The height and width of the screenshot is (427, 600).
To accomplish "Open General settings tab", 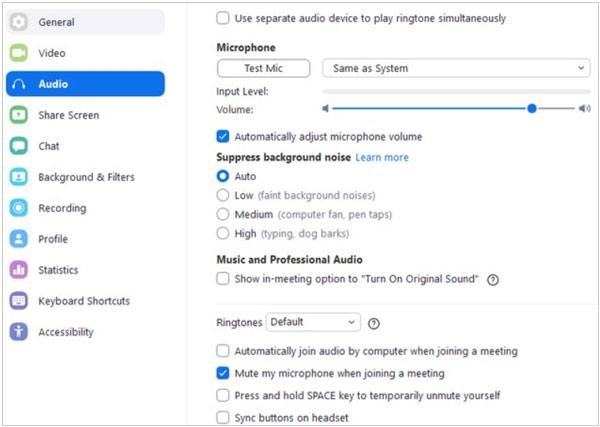I will [85, 22].
